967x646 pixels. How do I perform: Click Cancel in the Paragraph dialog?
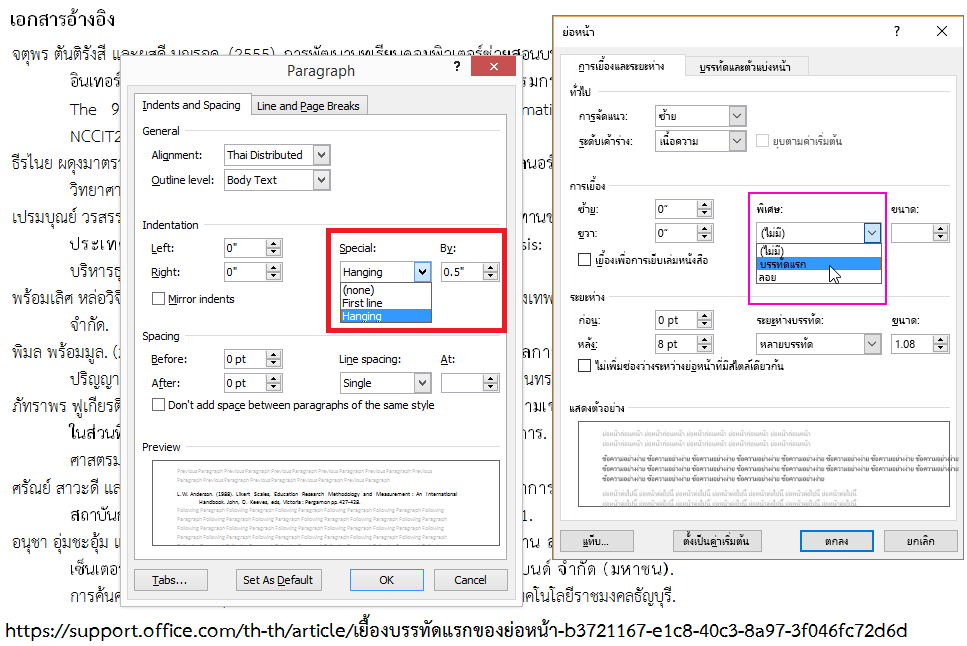pos(470,580)
